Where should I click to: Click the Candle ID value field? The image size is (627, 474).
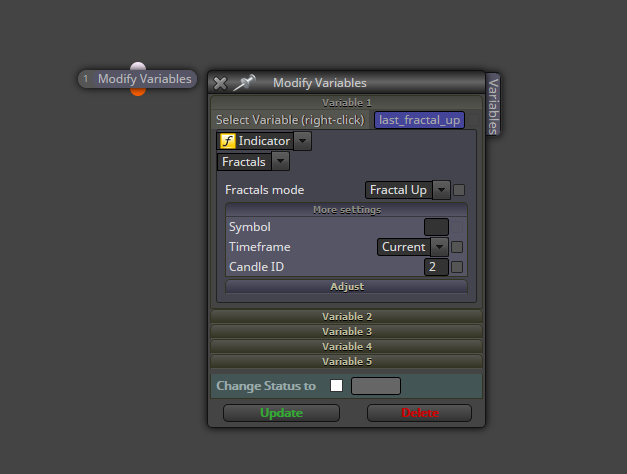click(x=436, y=267)
